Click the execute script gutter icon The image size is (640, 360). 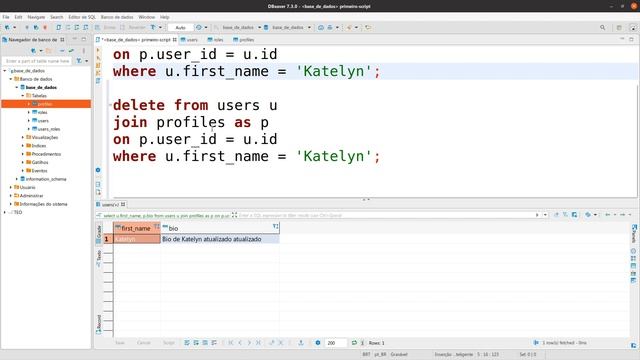(x=98, y=65)
